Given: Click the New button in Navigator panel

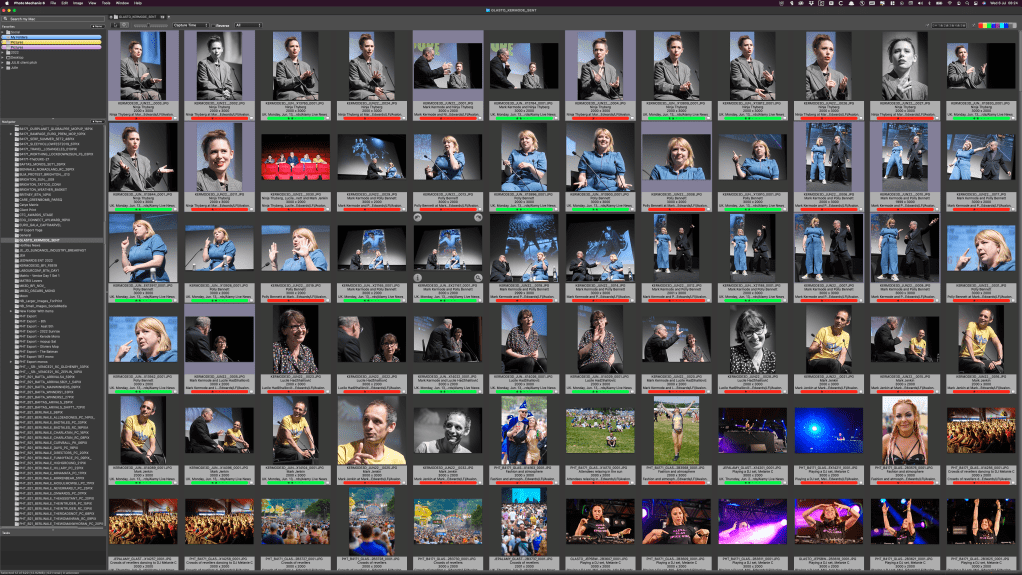Looking at the screenshot, I should (x=97, y=121).
